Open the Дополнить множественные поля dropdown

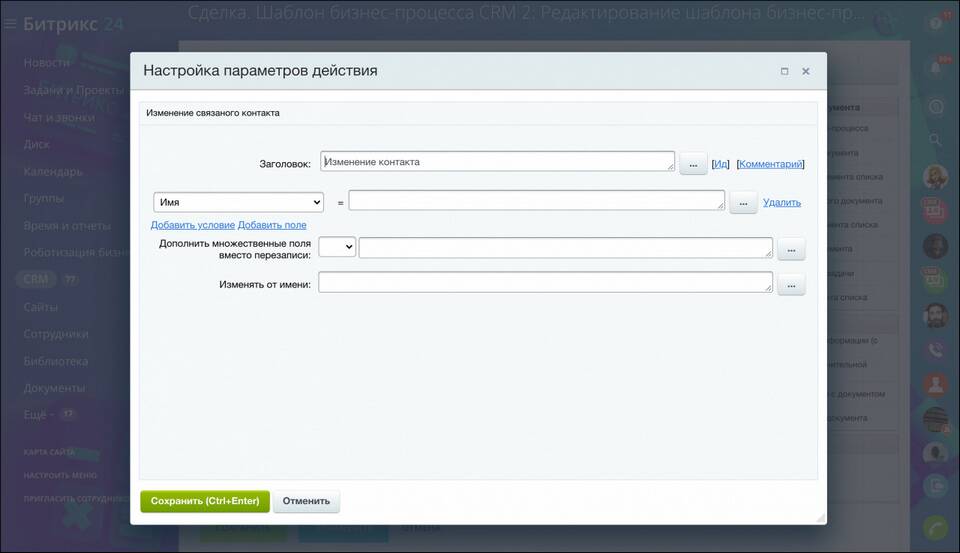pos(337,247)
